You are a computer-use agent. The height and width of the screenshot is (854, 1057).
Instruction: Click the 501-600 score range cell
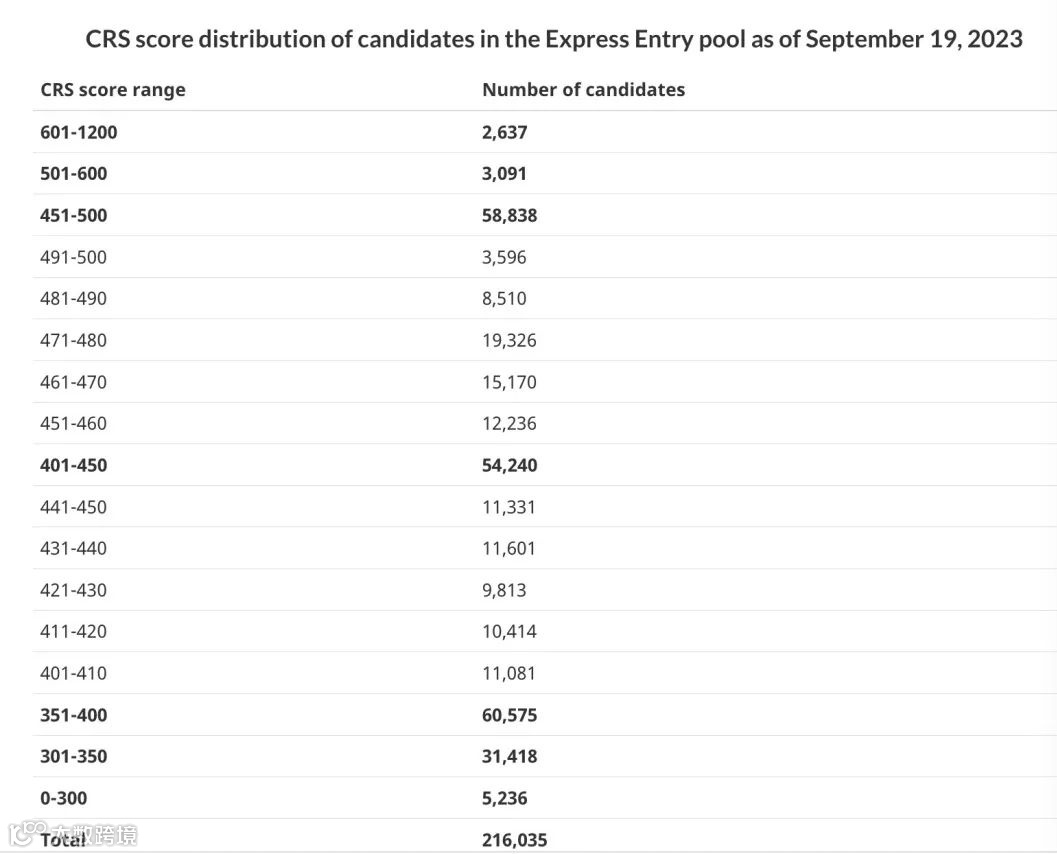click(x=73, y=174)
